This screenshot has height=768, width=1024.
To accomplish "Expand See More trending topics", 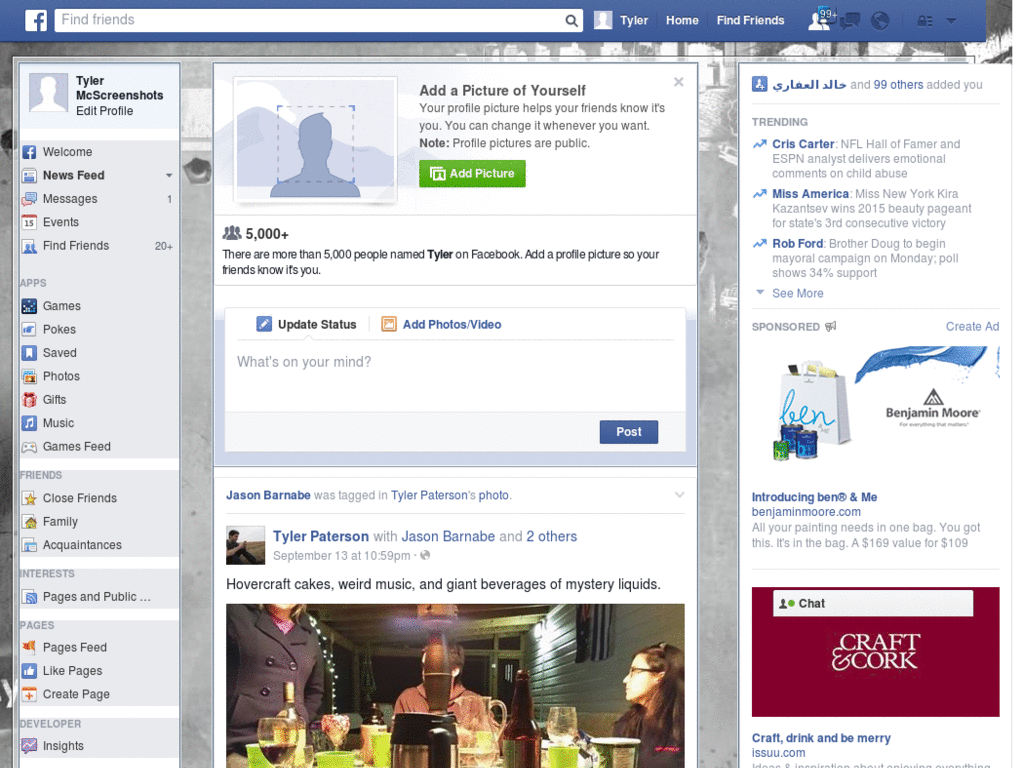I will click(797, 293).
